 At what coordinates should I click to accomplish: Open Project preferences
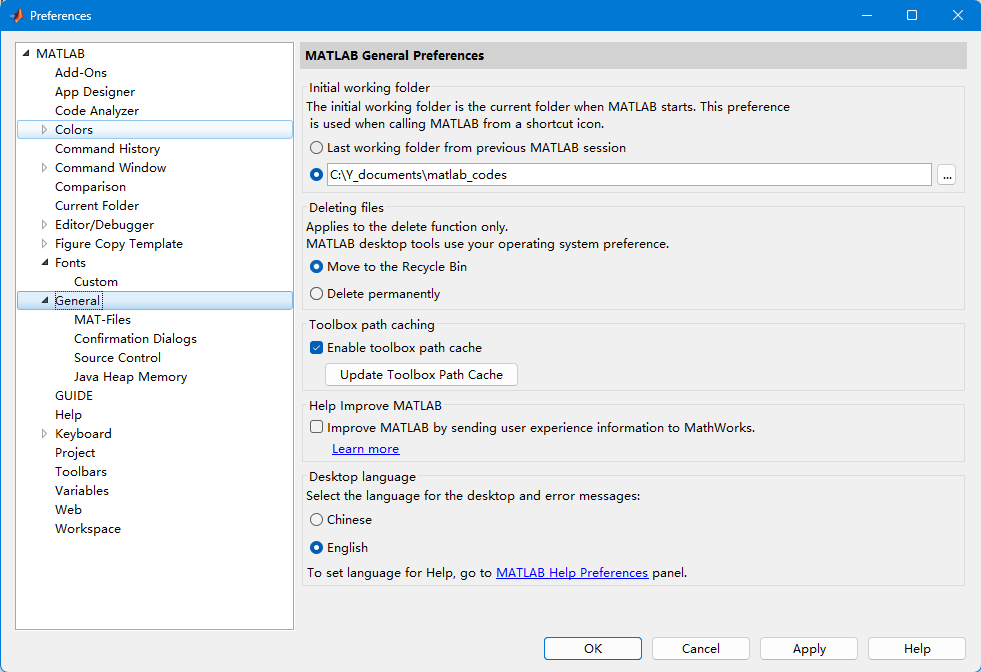[74, 453]
